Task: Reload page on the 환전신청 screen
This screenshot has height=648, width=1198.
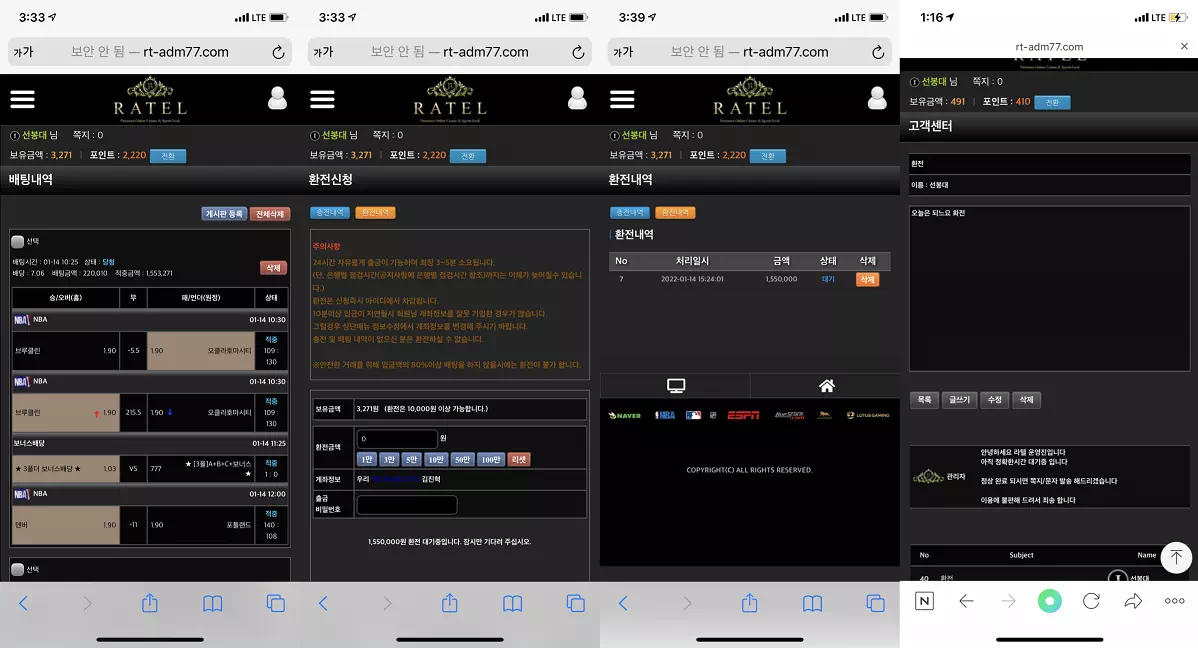Action: tap(578, 52)
